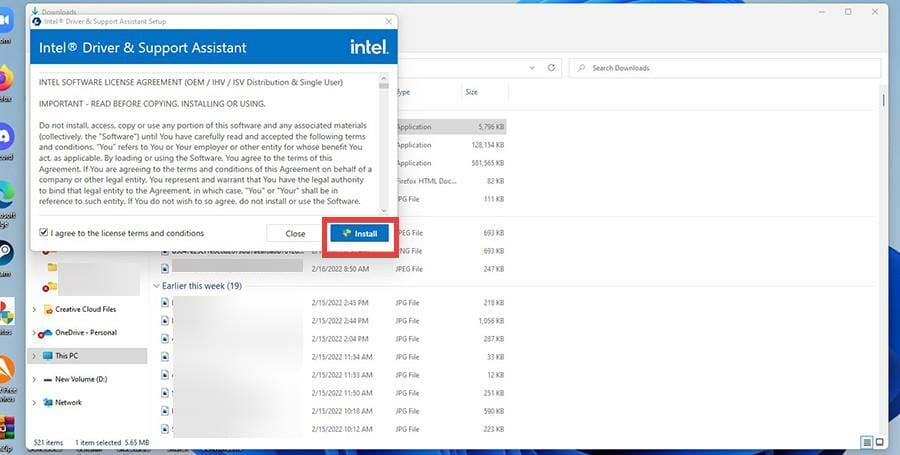Viewport: 900px width, 455px height.
Task: Open the Firefox desktop icon
Action: (5, 78)
